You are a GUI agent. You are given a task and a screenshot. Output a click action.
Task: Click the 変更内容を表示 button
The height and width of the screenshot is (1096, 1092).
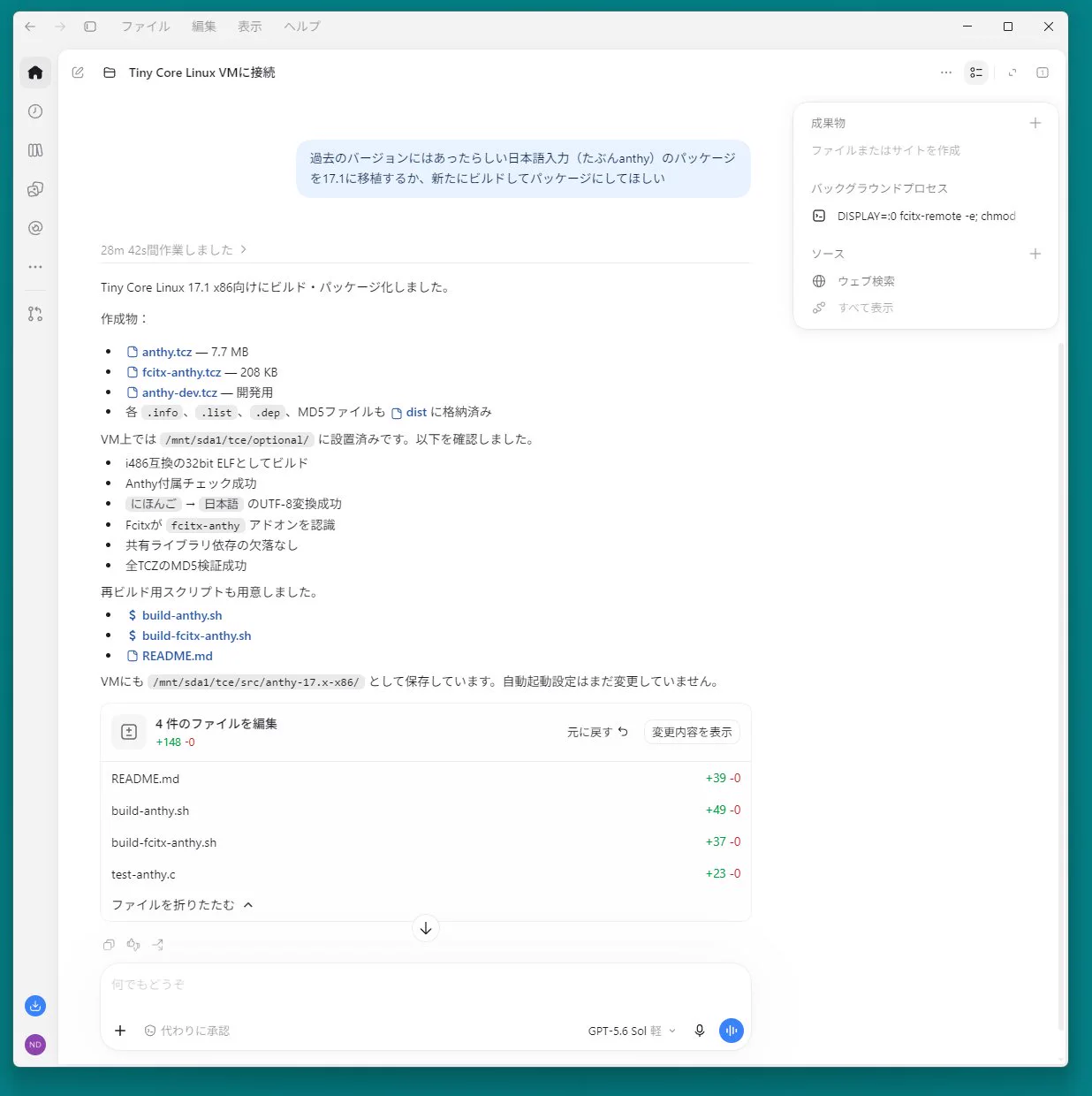[692, 732]
